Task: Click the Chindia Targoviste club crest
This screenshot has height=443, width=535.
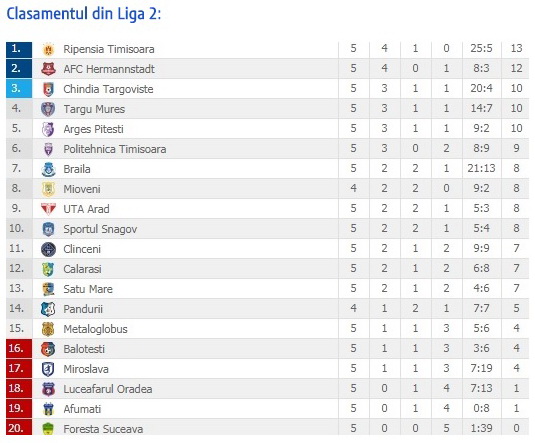Action: [x=48, y=89]
